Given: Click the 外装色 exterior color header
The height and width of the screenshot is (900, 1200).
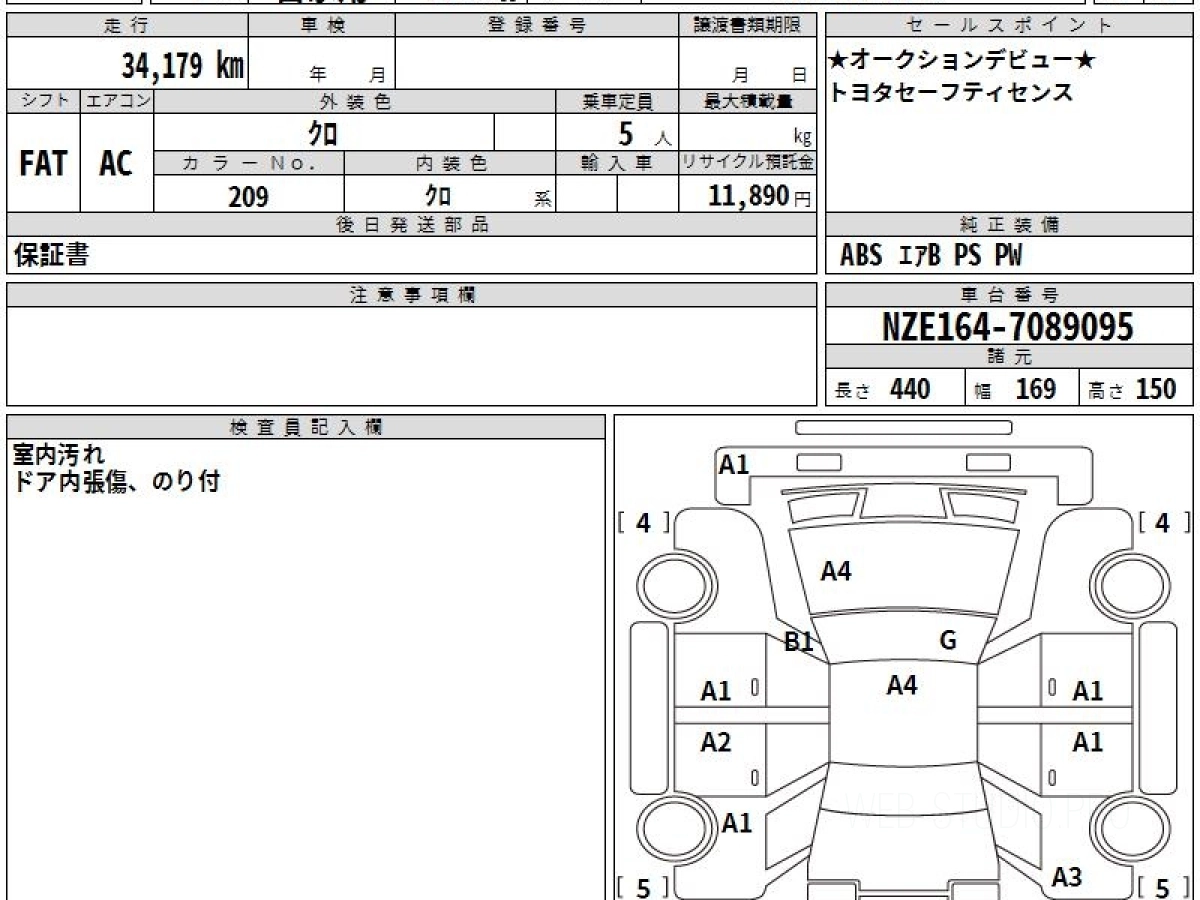Looking at the screenshot, I should click(x=355, y=101).
